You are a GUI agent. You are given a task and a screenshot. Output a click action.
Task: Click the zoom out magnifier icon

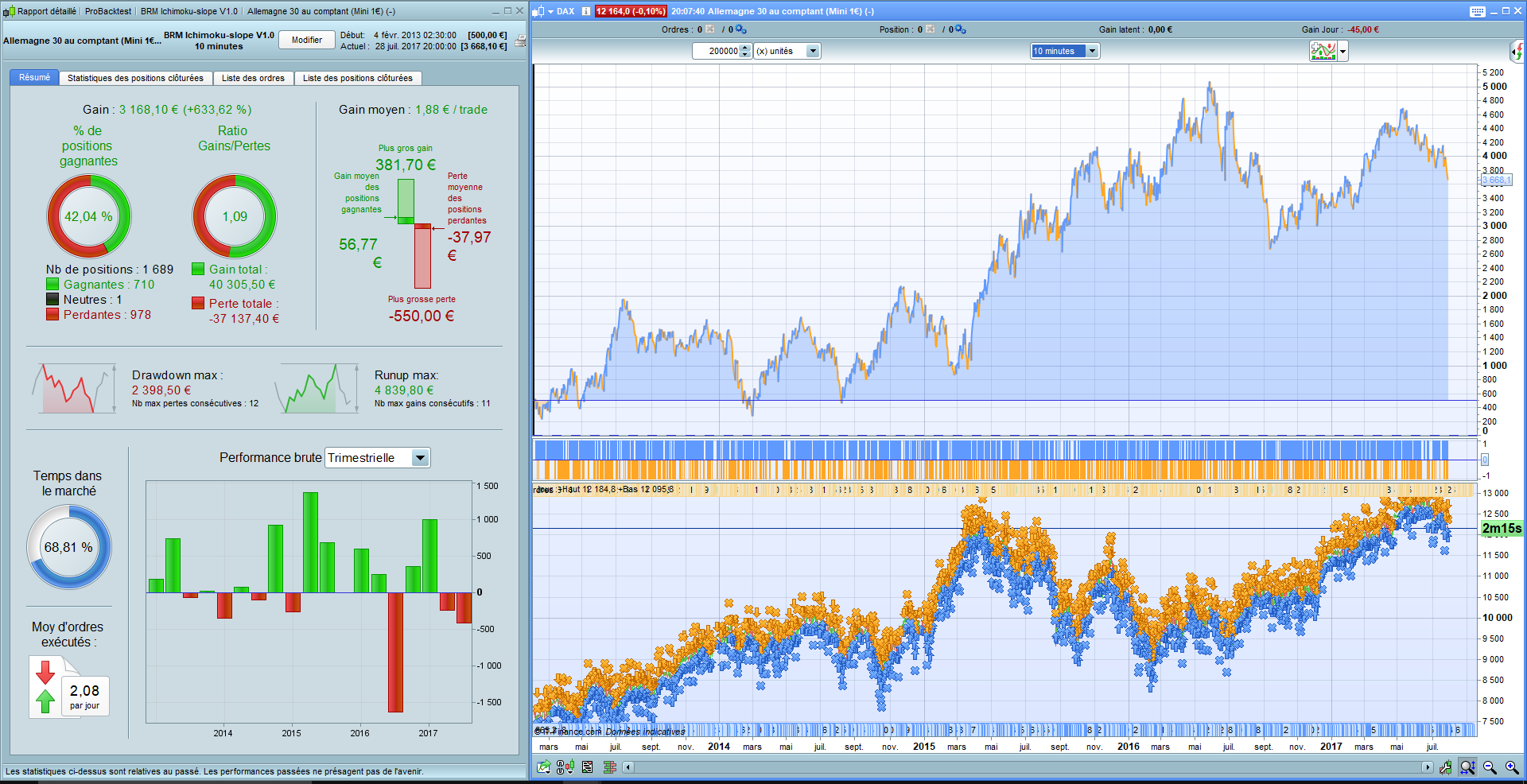tap(1490, 767)
